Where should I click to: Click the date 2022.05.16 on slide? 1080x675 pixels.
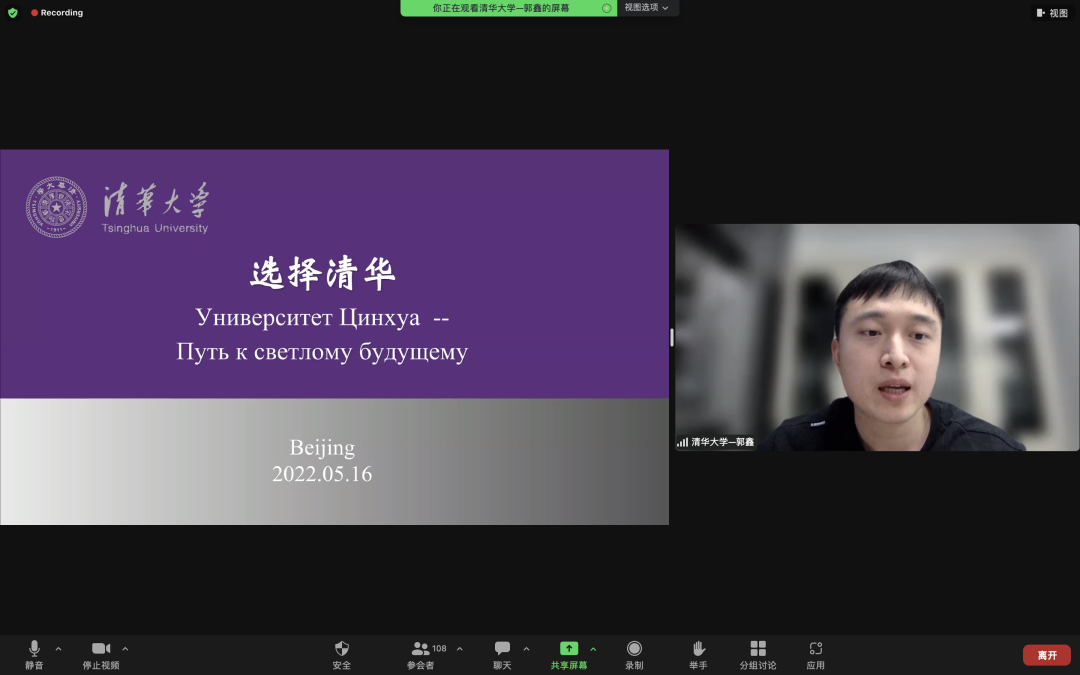pos(322,474)
